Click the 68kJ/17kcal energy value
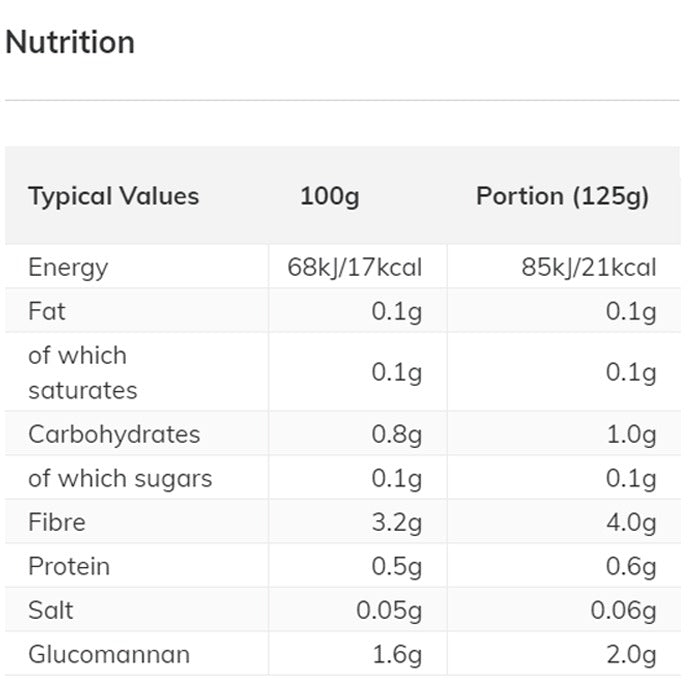 pos(354,267)
